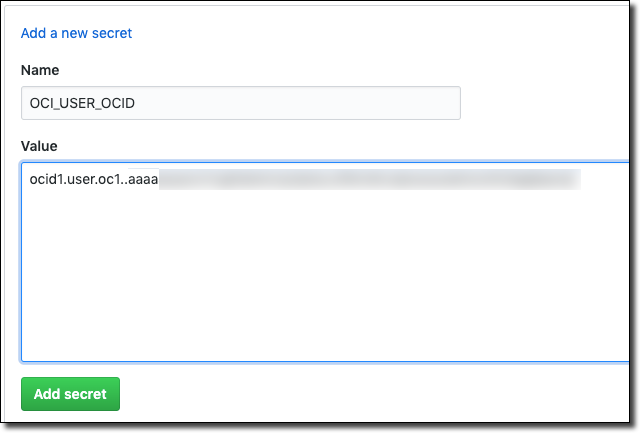Viewport: 640px width, 433px height.
Task: Click the blurred portion of the secret value
Action: click(x=370, y=180)
